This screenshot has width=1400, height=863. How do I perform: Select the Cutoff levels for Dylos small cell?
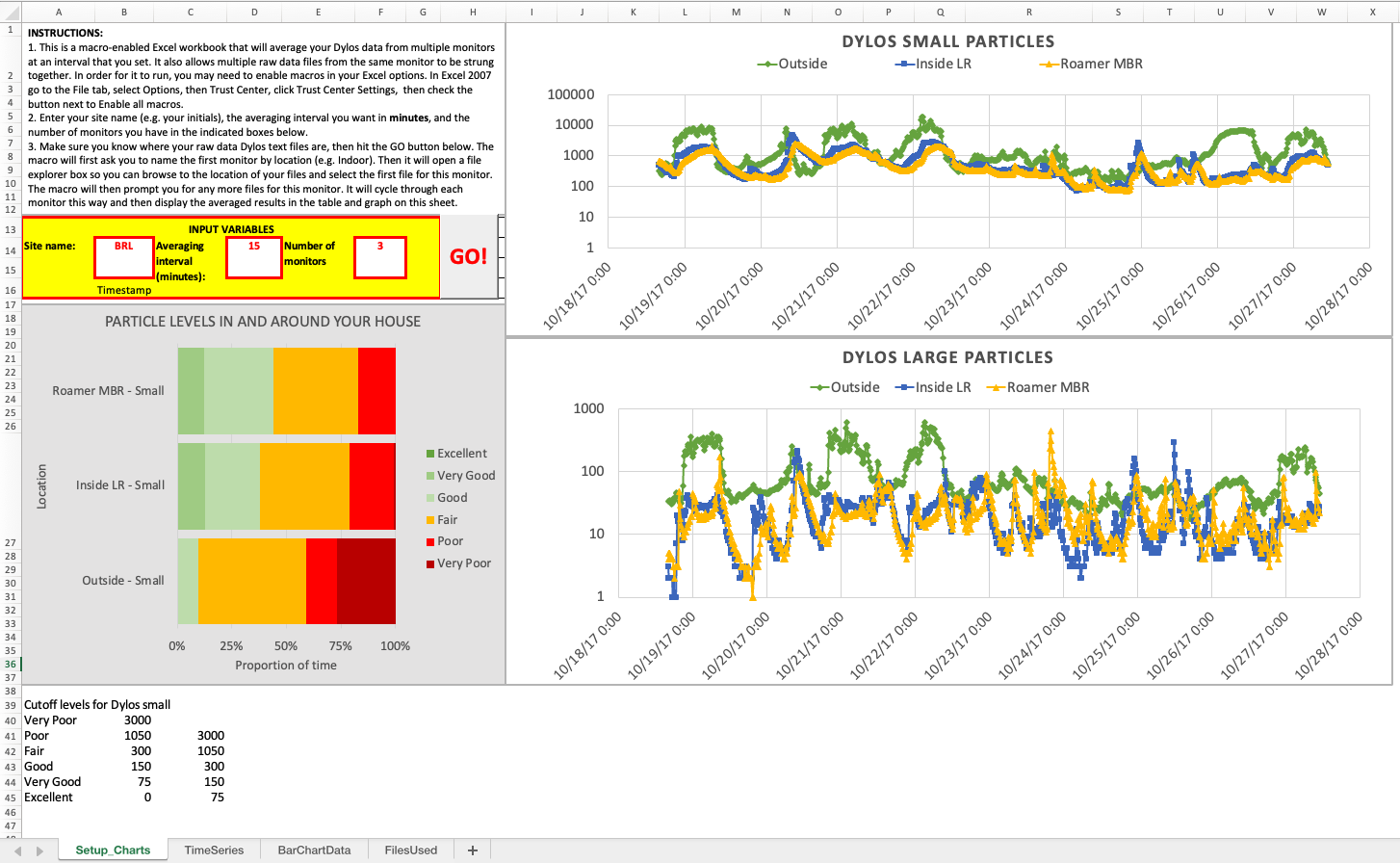tap(97, 705)
